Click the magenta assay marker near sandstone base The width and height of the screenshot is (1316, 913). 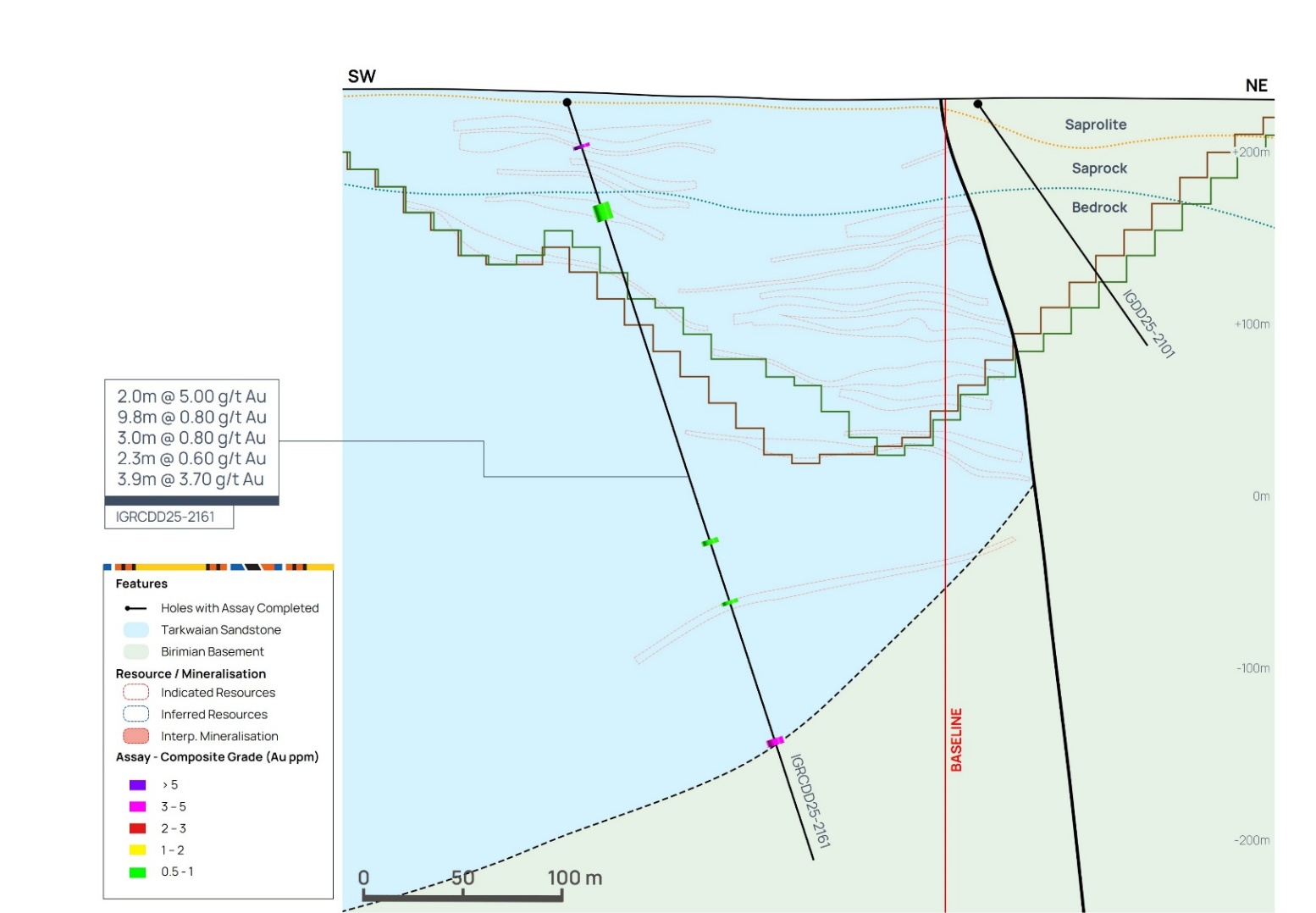click(775, 743)
